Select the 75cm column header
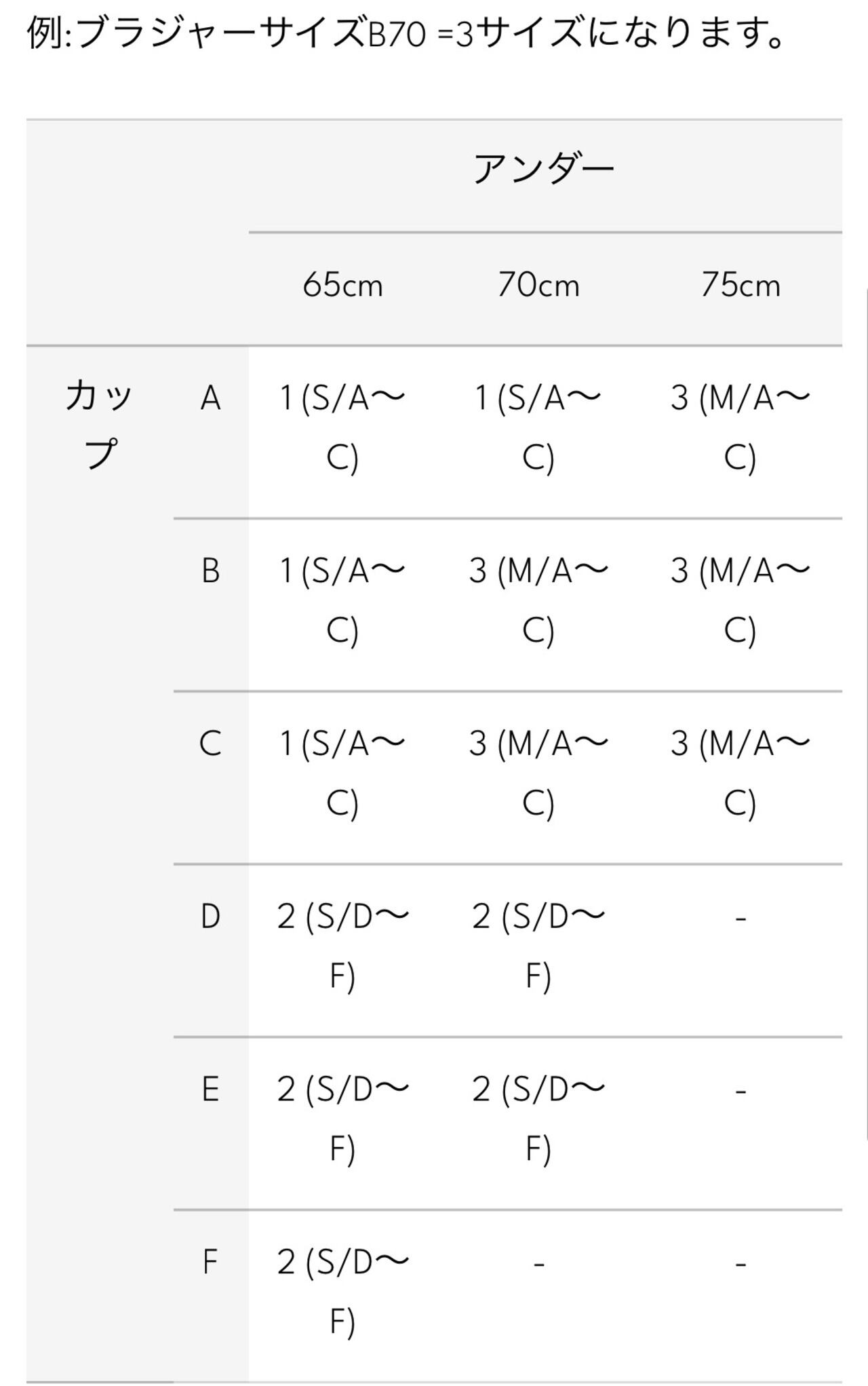 pos(740,286)
